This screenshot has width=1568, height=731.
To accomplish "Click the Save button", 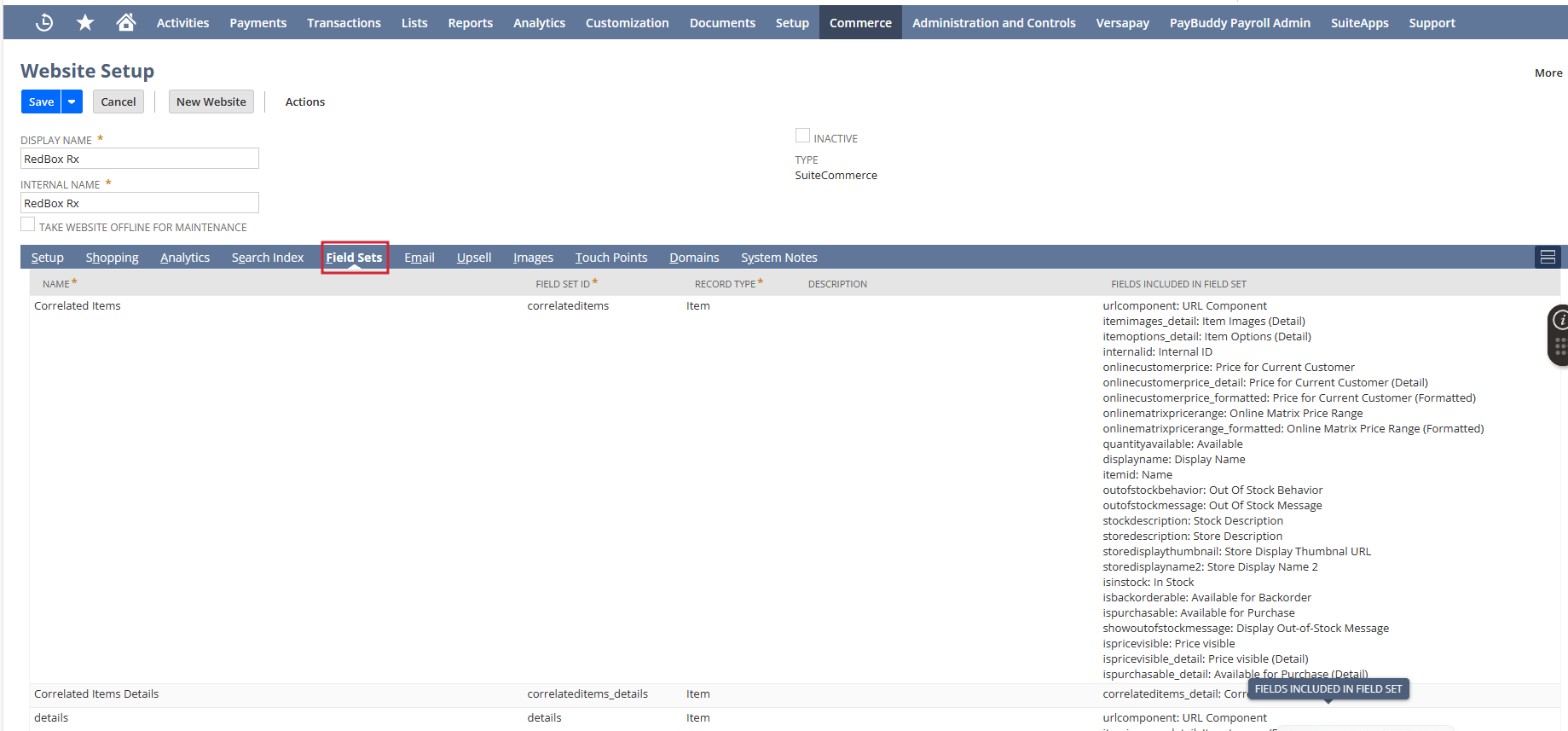I will coord(41,102).
